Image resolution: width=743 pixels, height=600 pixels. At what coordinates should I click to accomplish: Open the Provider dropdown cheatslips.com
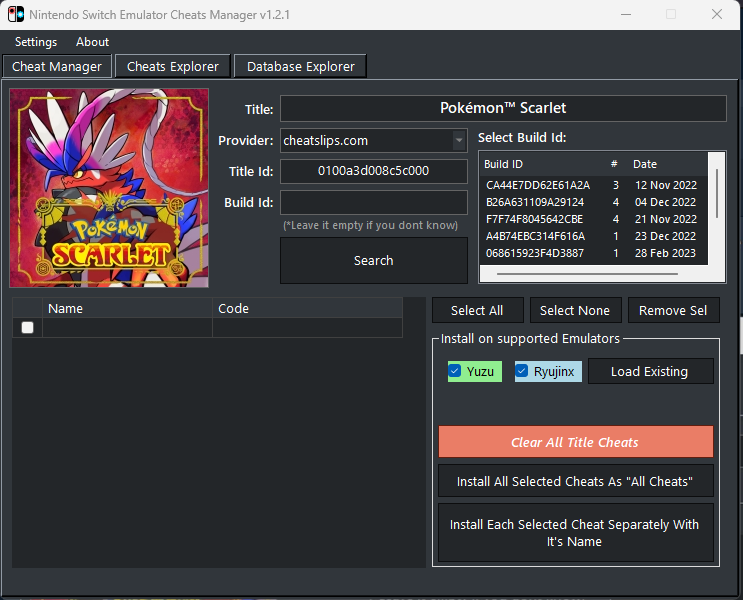pyautogui.click(x=373, y=140)
